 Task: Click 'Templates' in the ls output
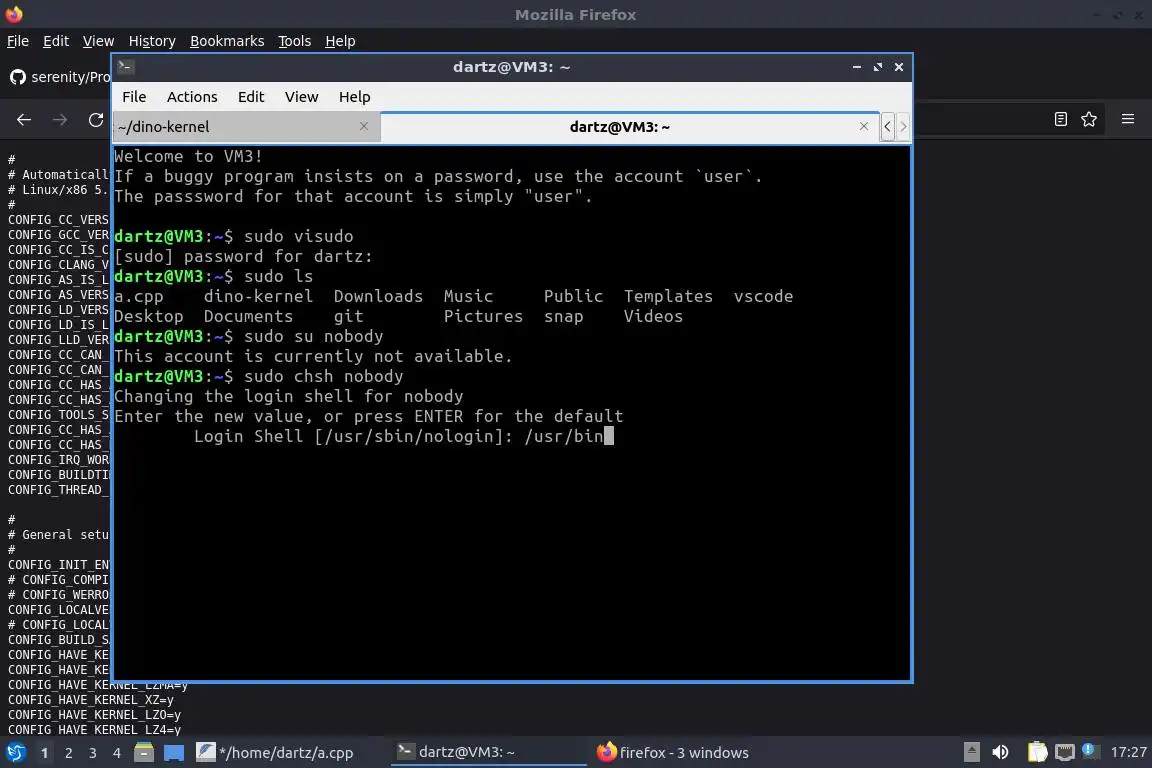coord(668,296)
